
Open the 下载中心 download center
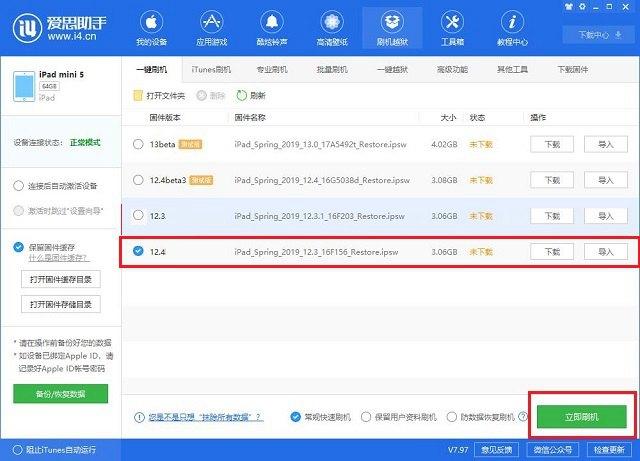click(599, 35)
